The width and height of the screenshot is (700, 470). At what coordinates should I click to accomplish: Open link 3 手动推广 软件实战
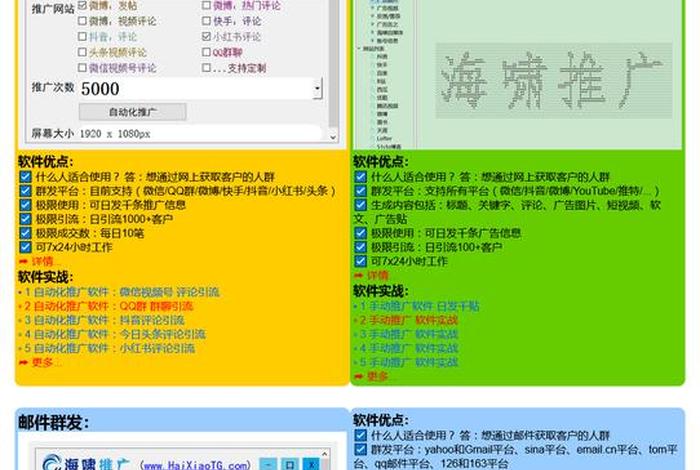tap(408, 334)
